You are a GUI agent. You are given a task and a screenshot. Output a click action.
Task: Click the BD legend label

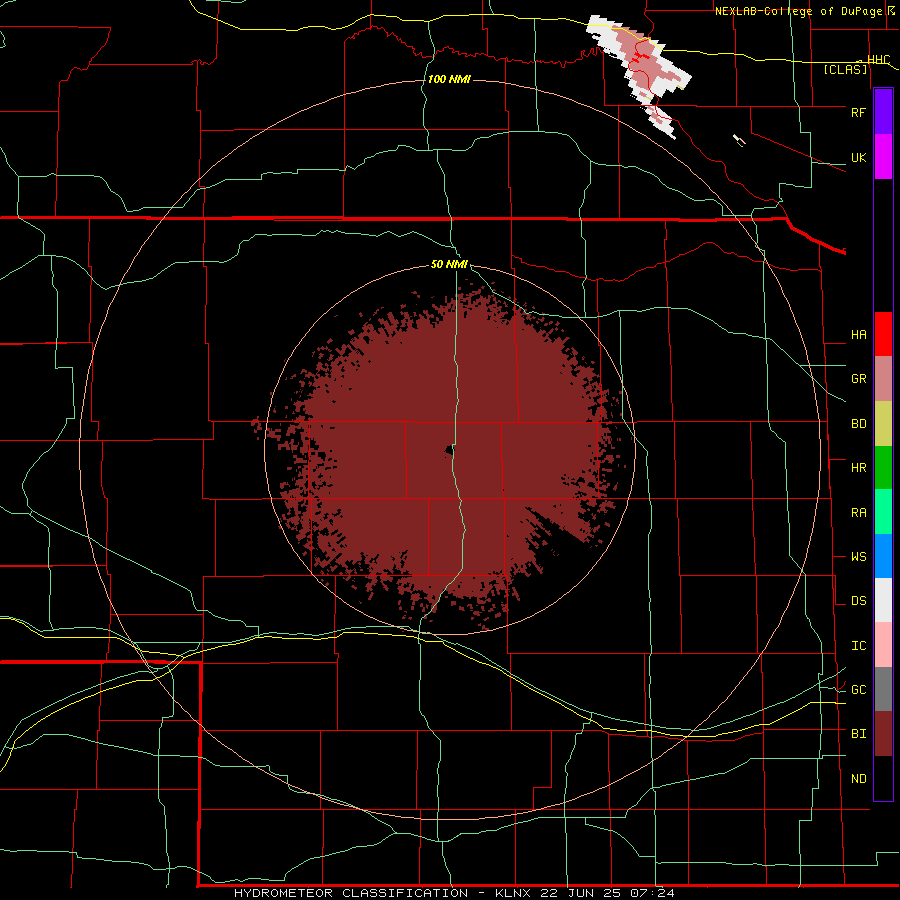coord(858,424)
